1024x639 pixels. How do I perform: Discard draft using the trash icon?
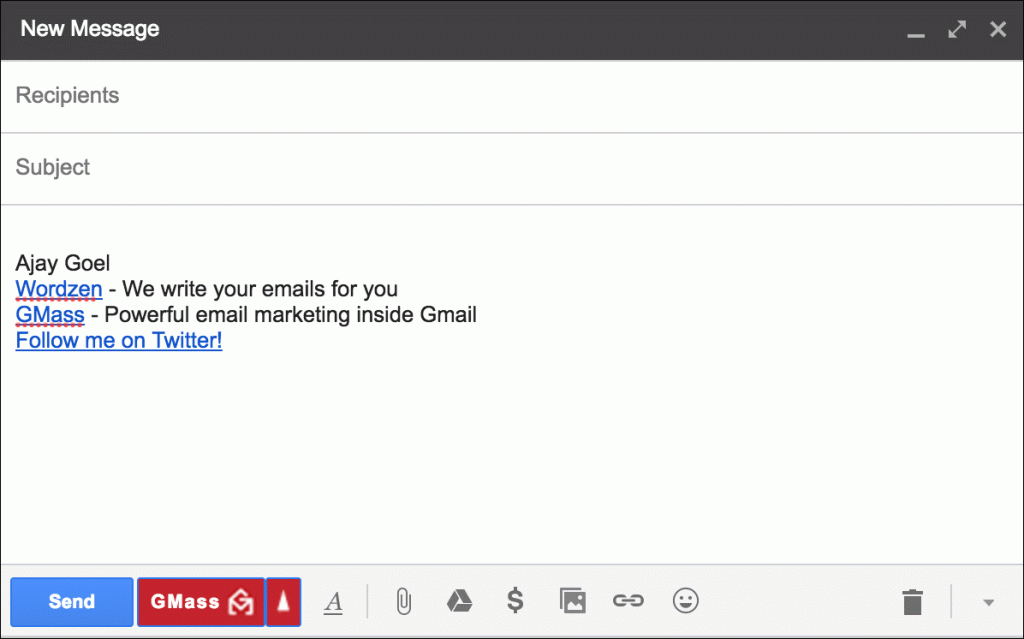tap(912, 602)
